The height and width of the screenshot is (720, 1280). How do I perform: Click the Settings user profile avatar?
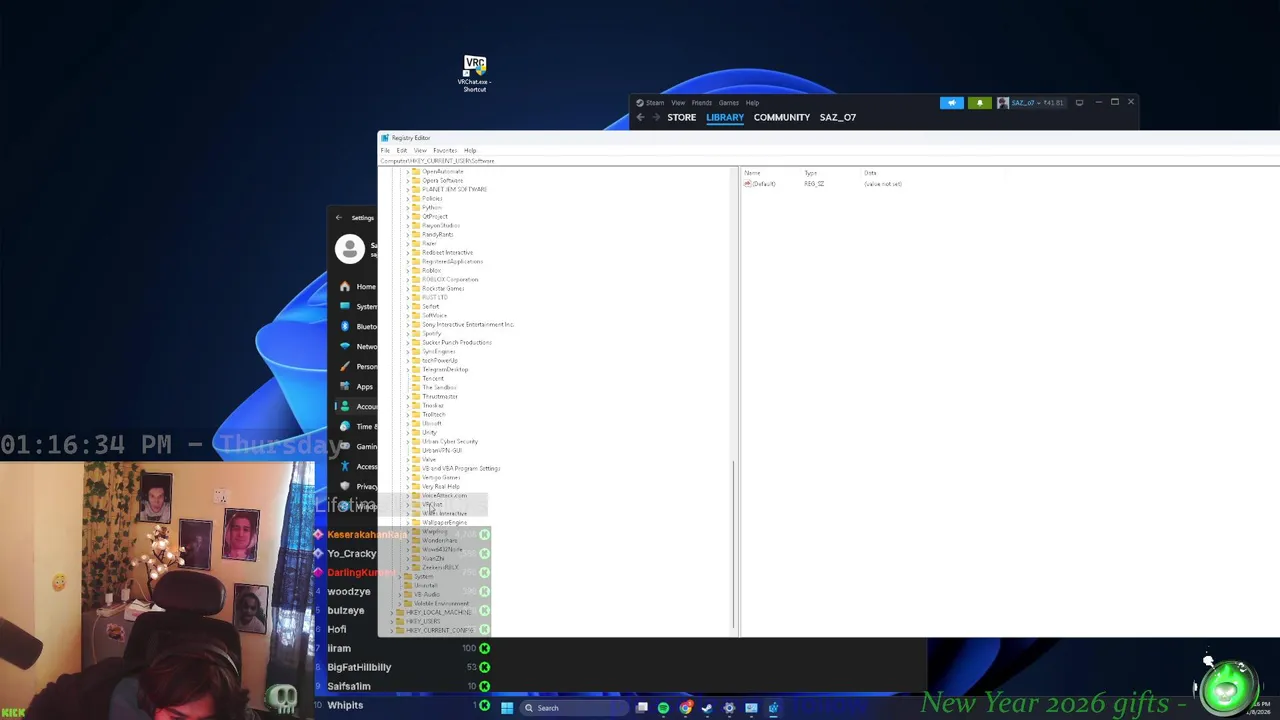click(x=350, y=249)
